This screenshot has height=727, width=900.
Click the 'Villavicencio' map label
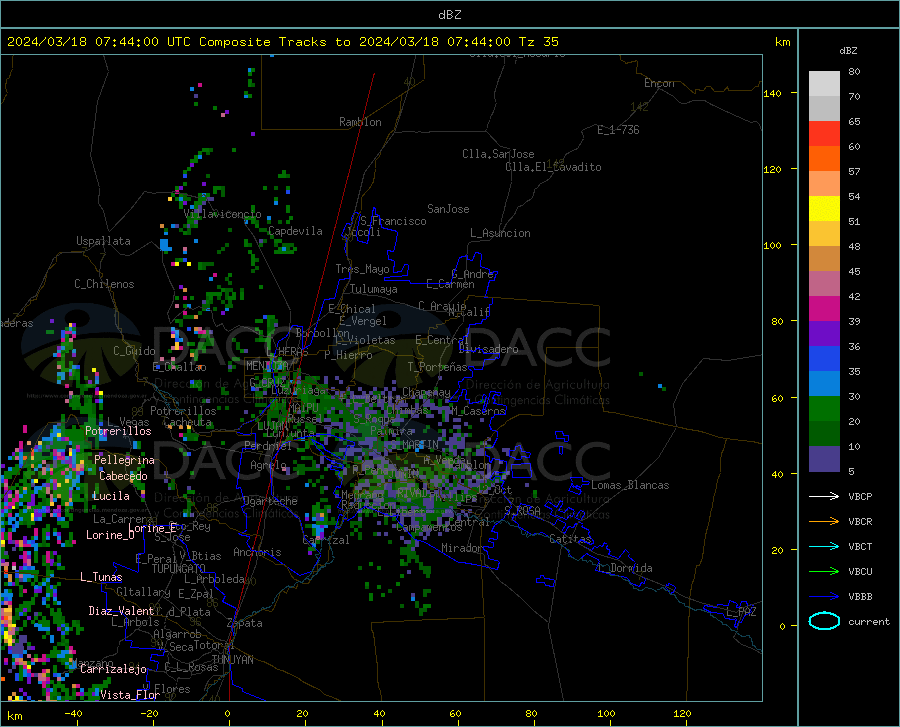(223, 214)
